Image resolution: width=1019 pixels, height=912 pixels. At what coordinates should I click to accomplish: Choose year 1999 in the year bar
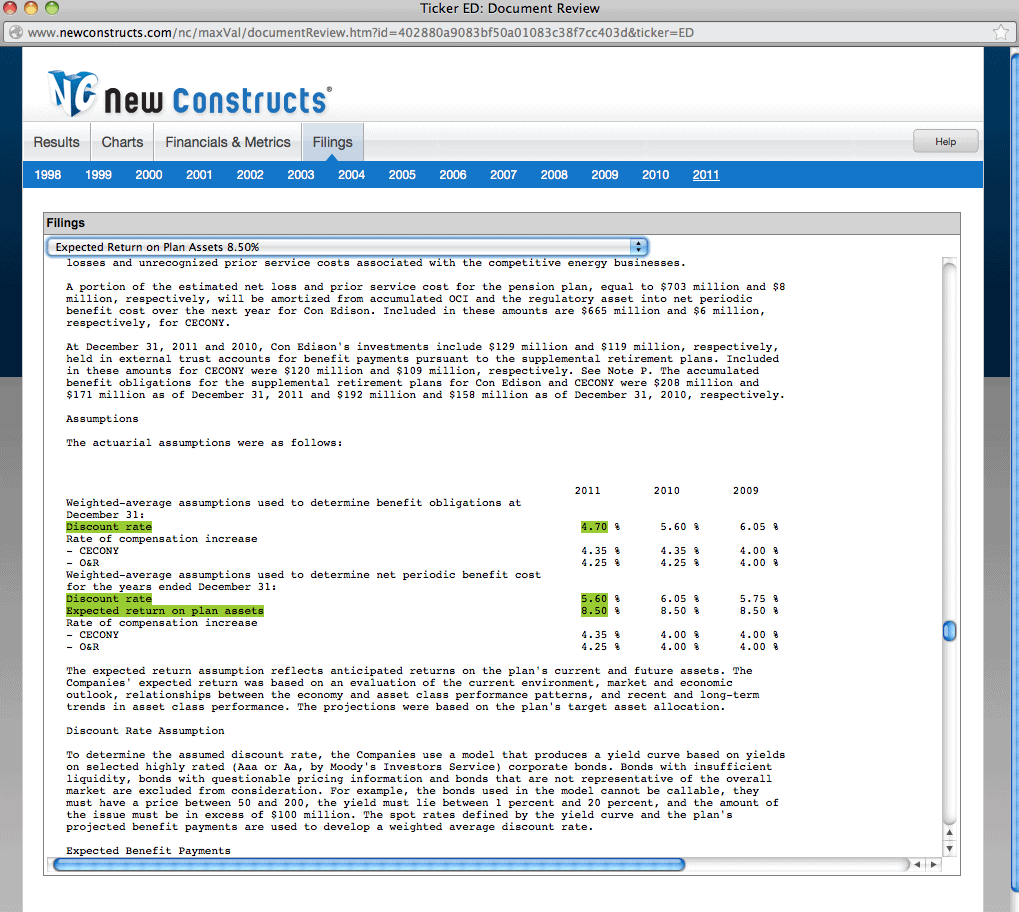(x=98, y=175)
